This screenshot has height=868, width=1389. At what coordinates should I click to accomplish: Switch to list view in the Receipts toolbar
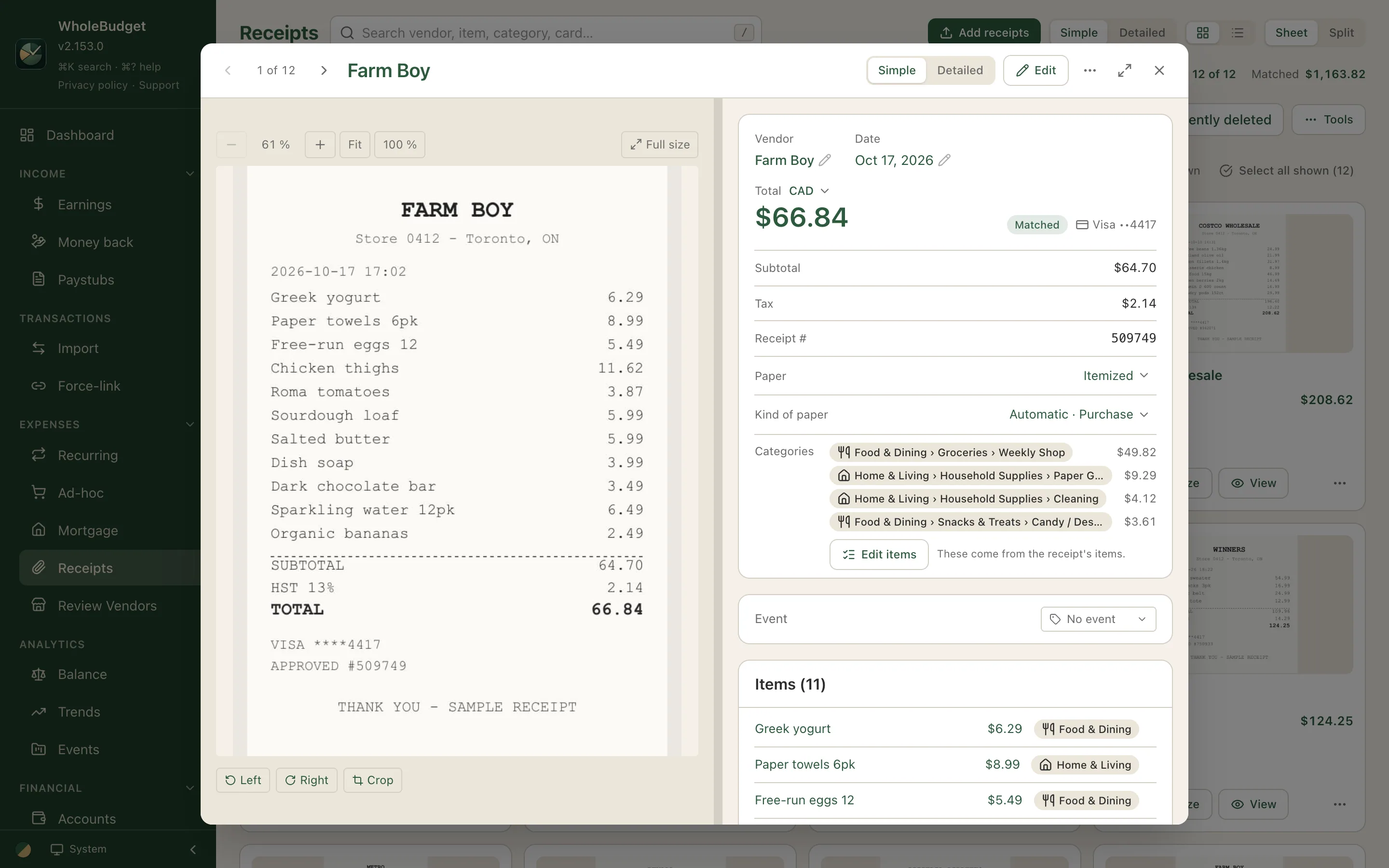[x=1238, y=33]
